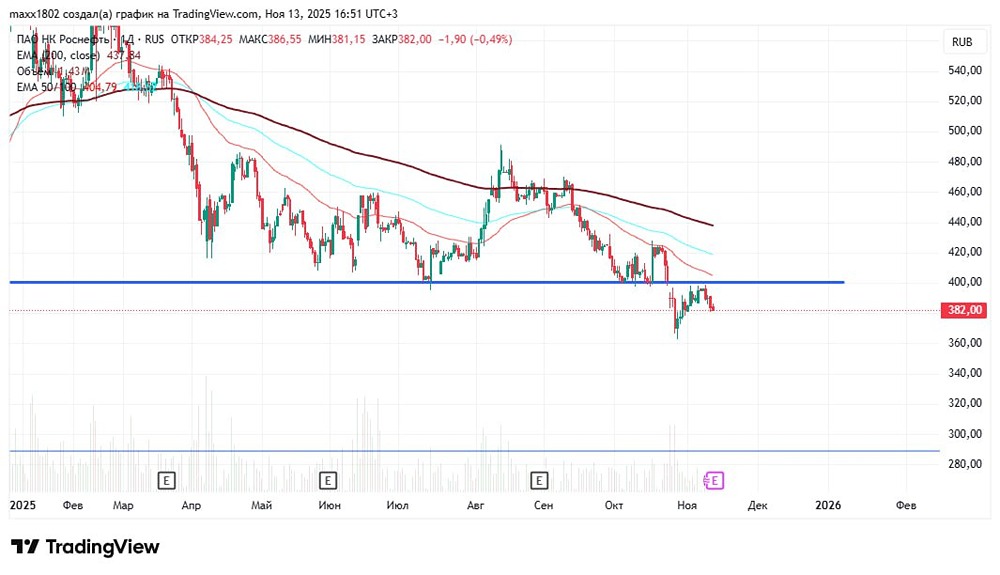The image size is (1000, 575).
Task: Click the Мар label on time axis
Action: coord(123,505)
